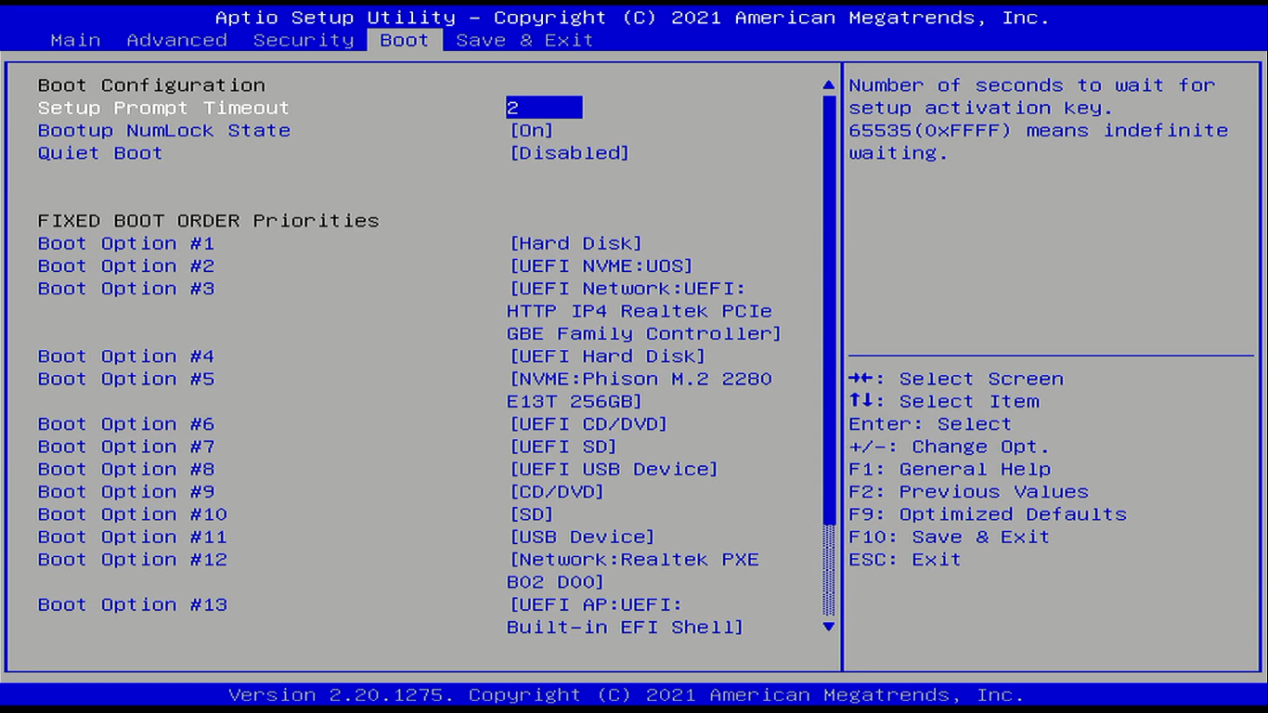Select the Setup Prompt Timeout value field
The width and height of the screenshot is (1268, 713).
click(543, 108)
